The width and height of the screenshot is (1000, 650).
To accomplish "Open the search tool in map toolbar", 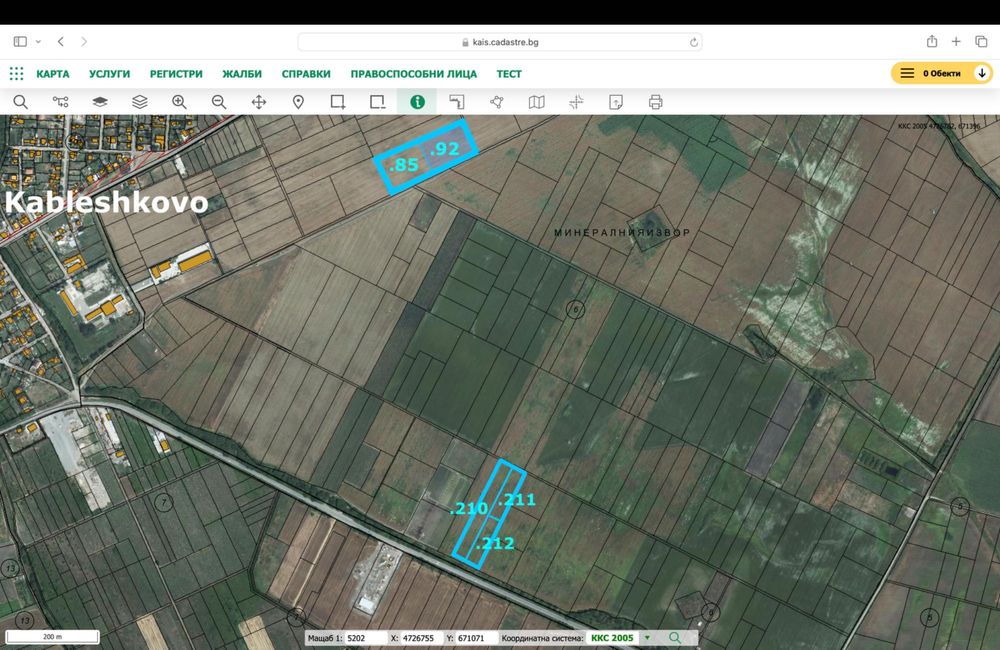I will (20, 102).
